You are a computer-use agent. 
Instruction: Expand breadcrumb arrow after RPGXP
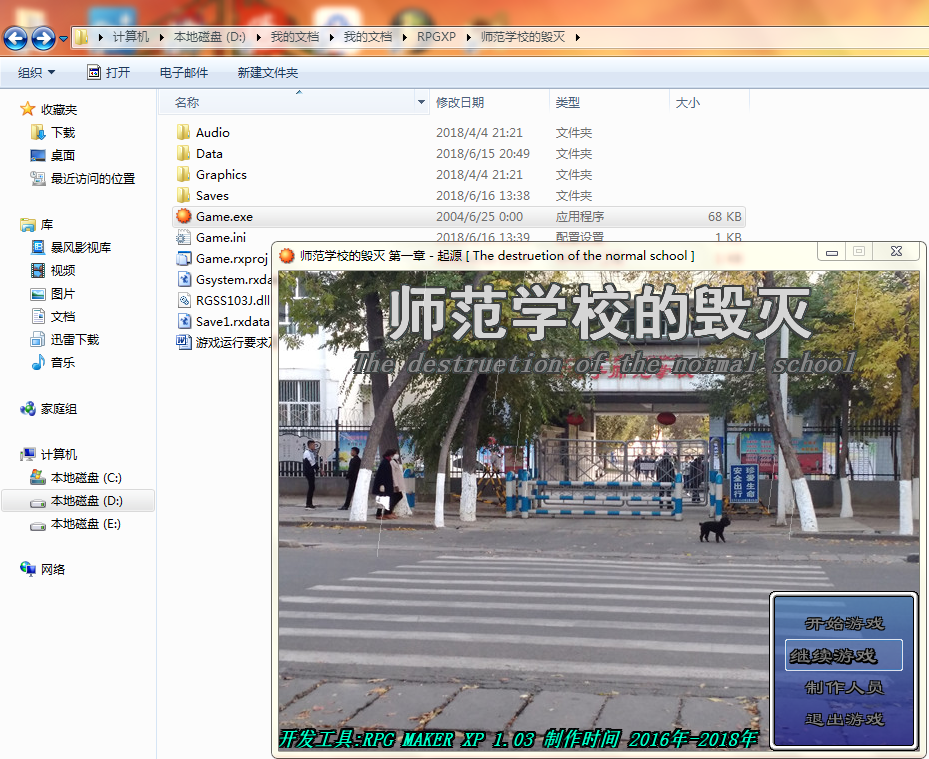coord(469,37)
